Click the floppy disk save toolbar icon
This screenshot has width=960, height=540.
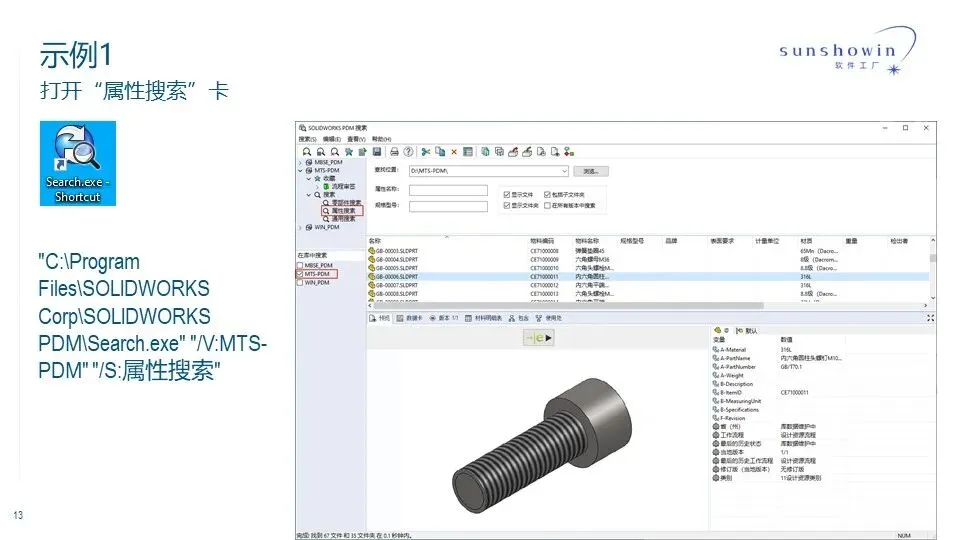[377, 152]
